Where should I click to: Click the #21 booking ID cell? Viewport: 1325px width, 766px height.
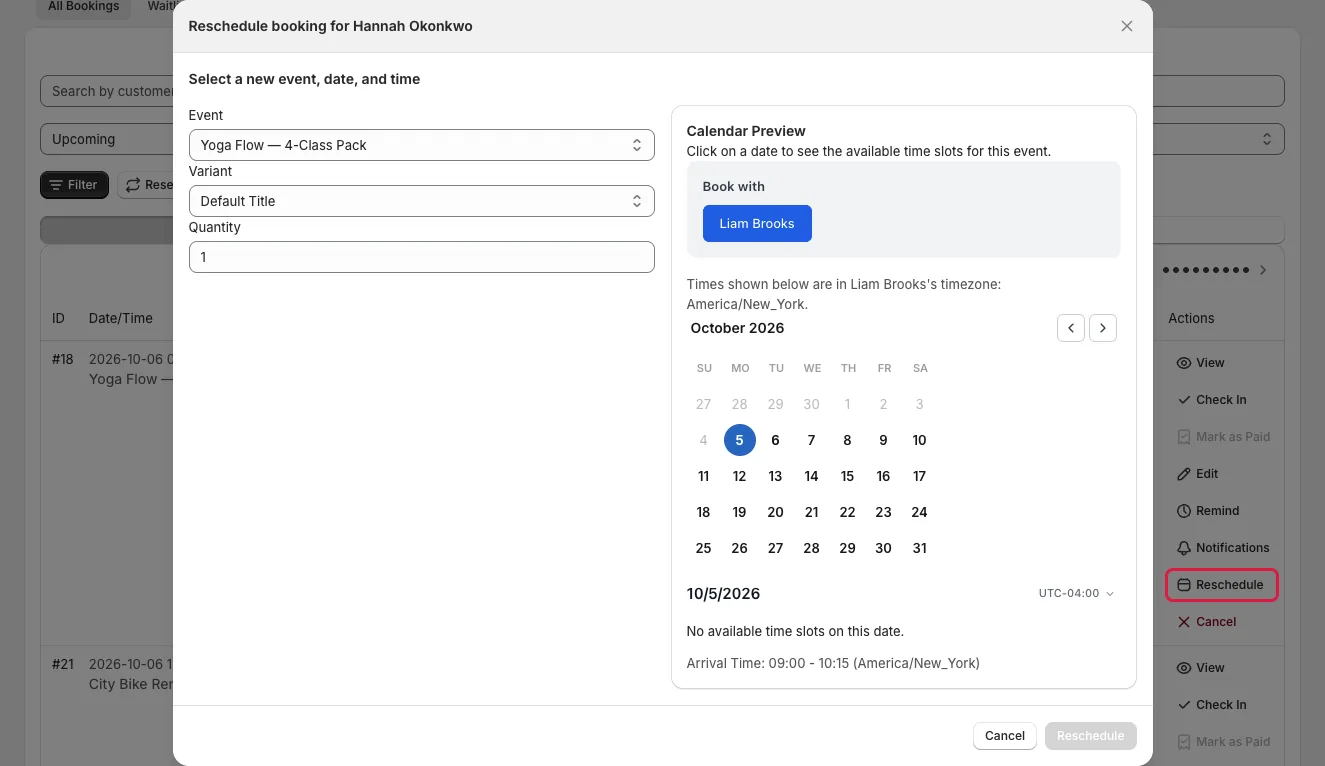[x=63, y=664]
